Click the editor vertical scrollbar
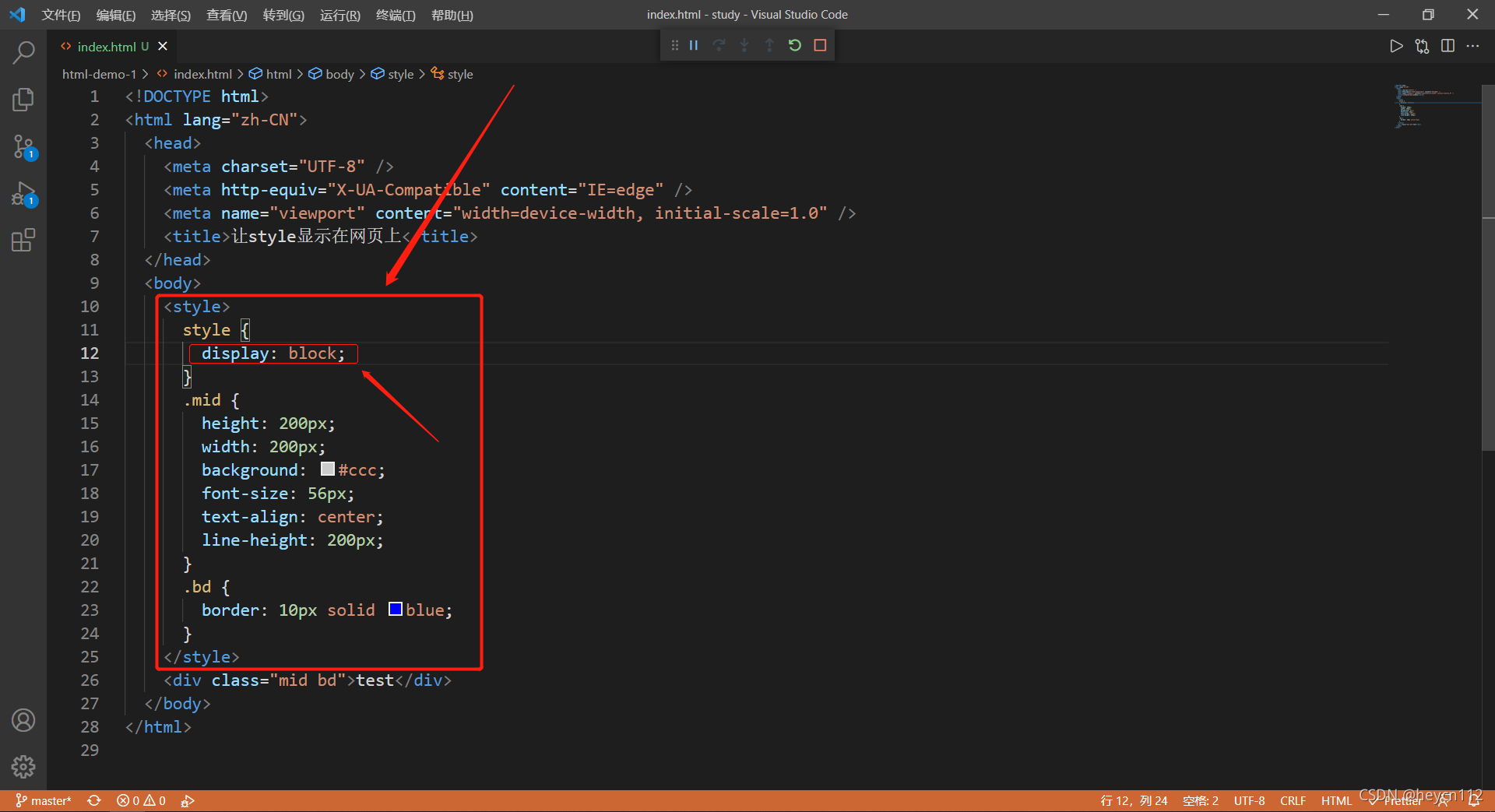Image resolution: width=1495 pixels, height=812 pixels. tap(1488, 268)
